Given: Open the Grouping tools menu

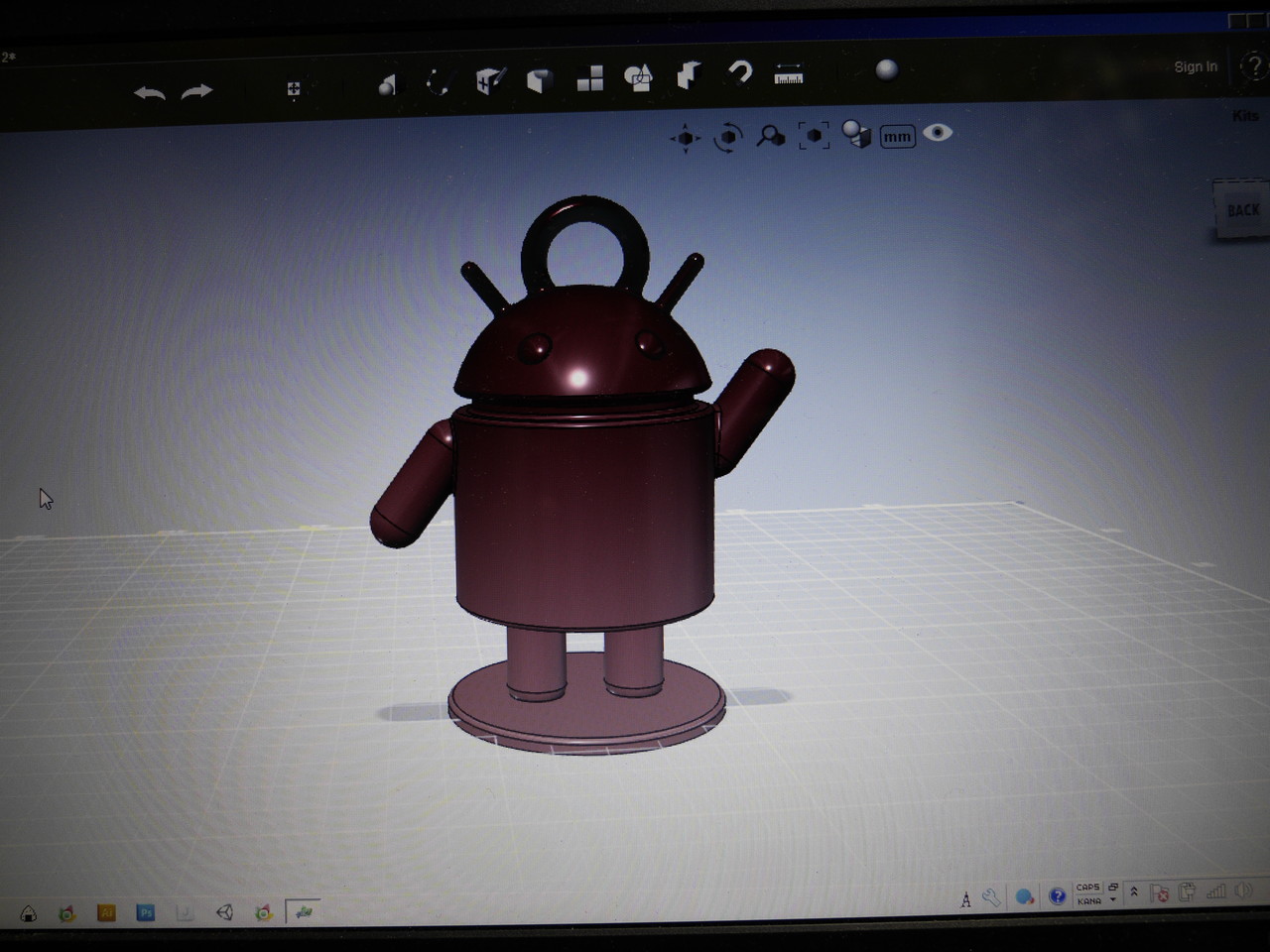Looking at the screenshot, I should (639, 76).
